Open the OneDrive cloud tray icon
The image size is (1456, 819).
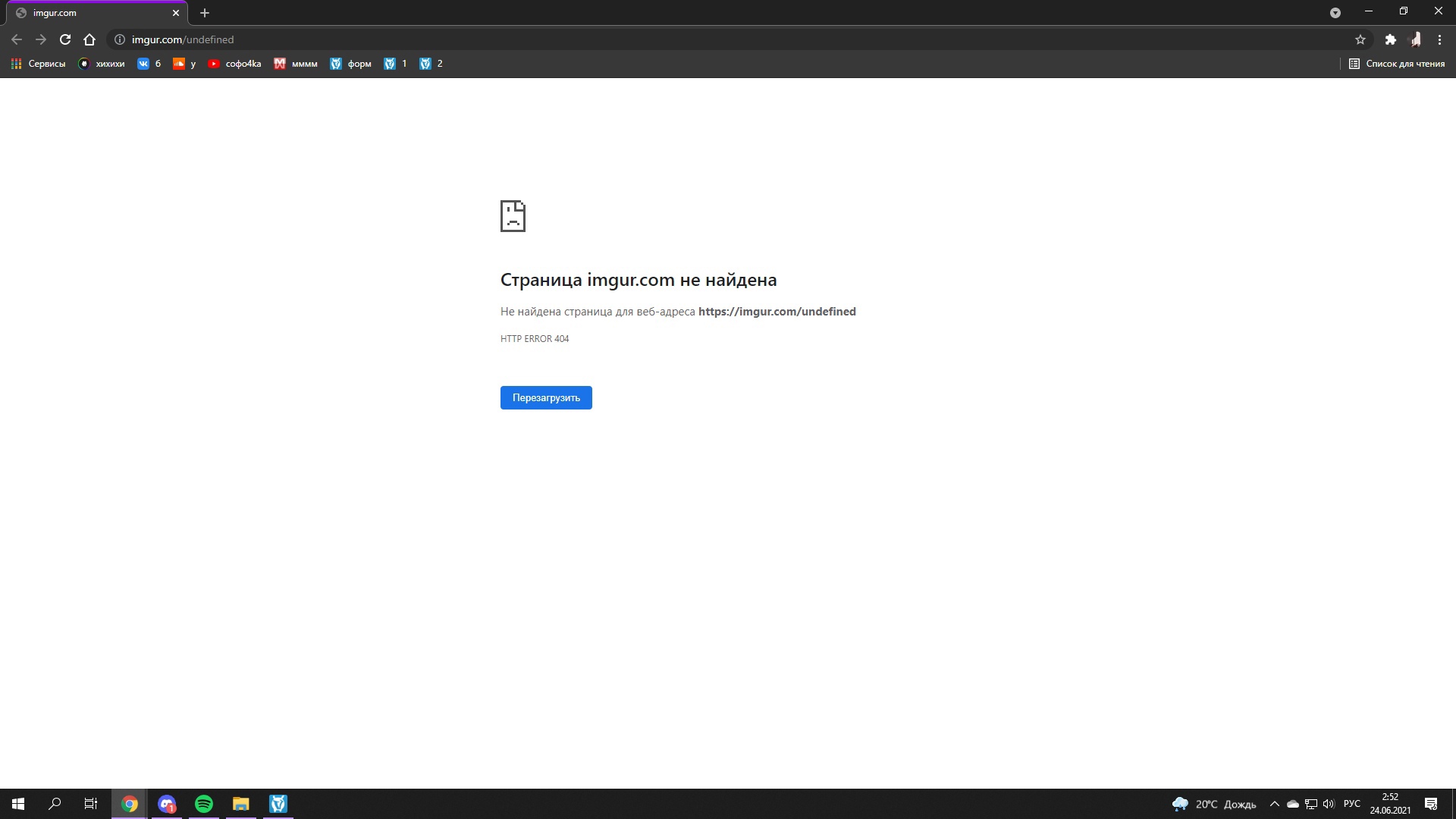click(x=1293, y=804)
